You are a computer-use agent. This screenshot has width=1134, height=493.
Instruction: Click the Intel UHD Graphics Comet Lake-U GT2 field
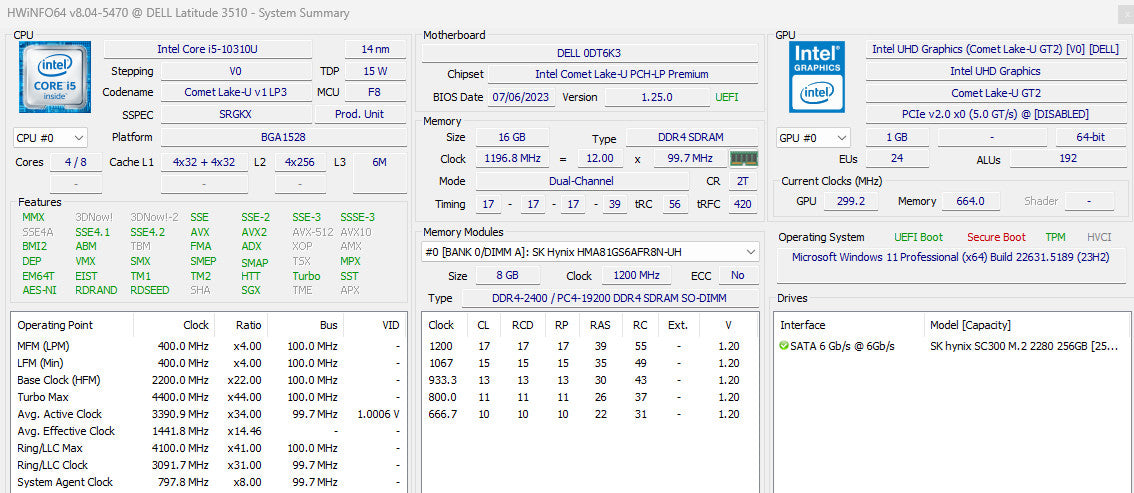pyautogui.click(x=995, y=49)
